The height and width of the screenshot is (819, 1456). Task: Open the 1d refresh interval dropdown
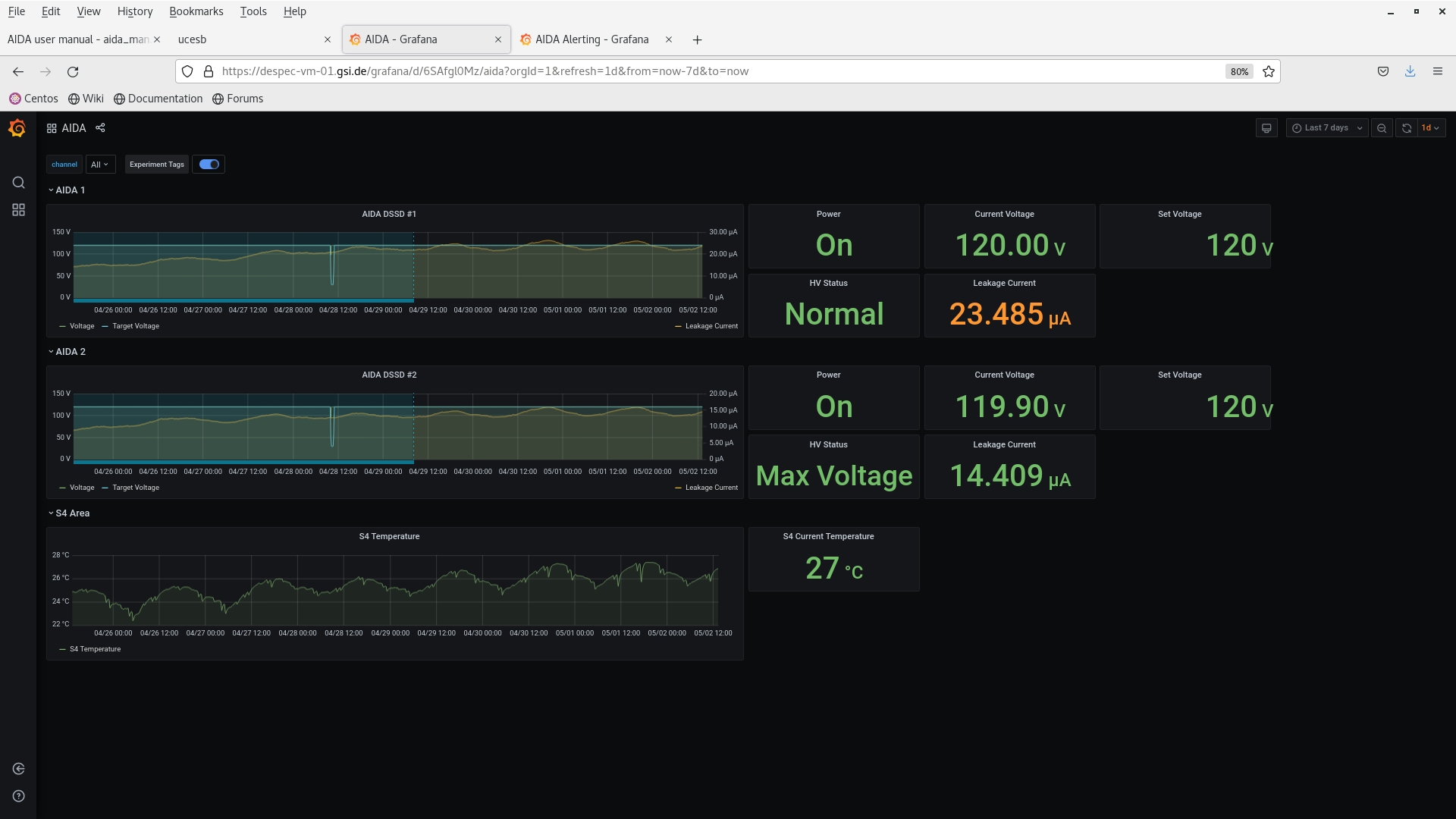click(x=1430, y=128)
